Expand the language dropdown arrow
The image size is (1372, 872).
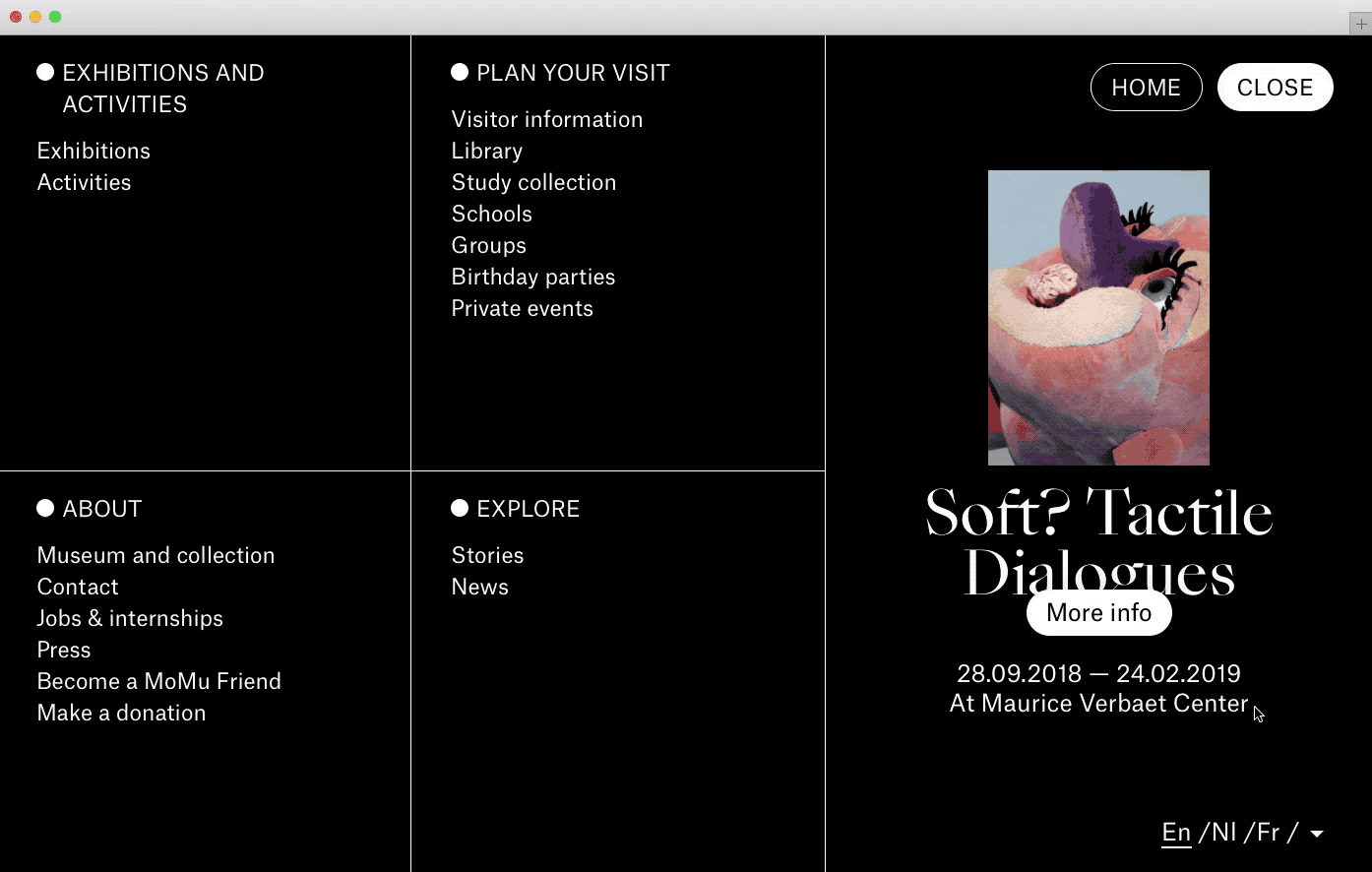1317,834
